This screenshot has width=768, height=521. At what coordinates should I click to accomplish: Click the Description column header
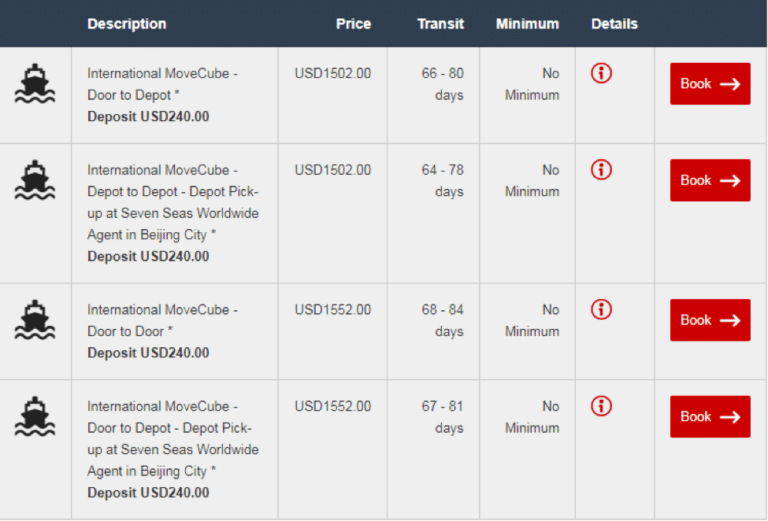pyautogui.click(x=127, y=24)
